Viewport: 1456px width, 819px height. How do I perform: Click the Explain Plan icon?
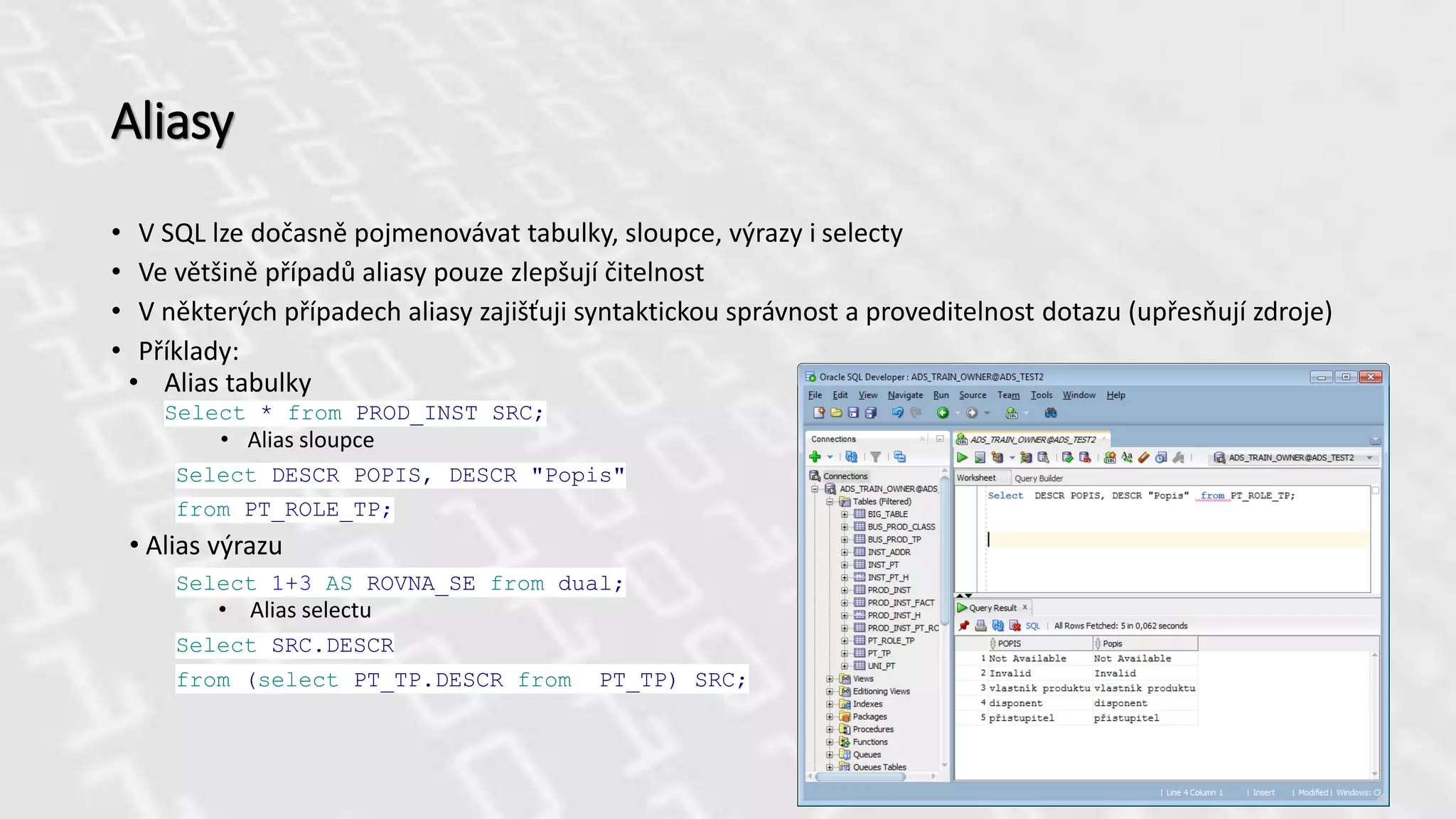point(997,458)
